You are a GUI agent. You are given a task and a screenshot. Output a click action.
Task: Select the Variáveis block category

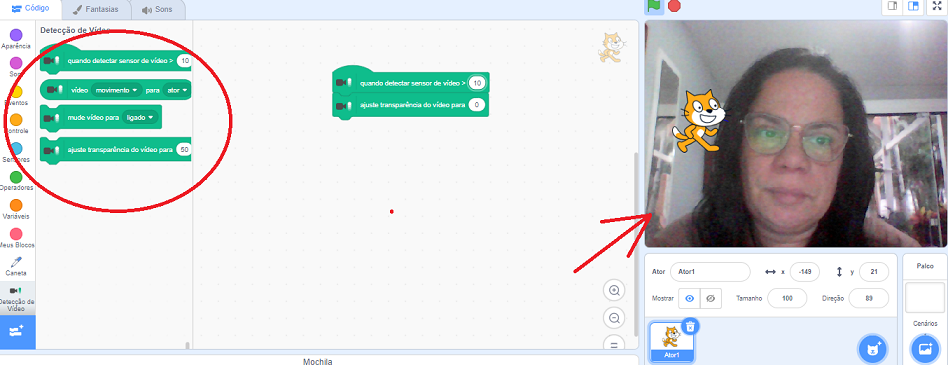(x=16, y=210)
